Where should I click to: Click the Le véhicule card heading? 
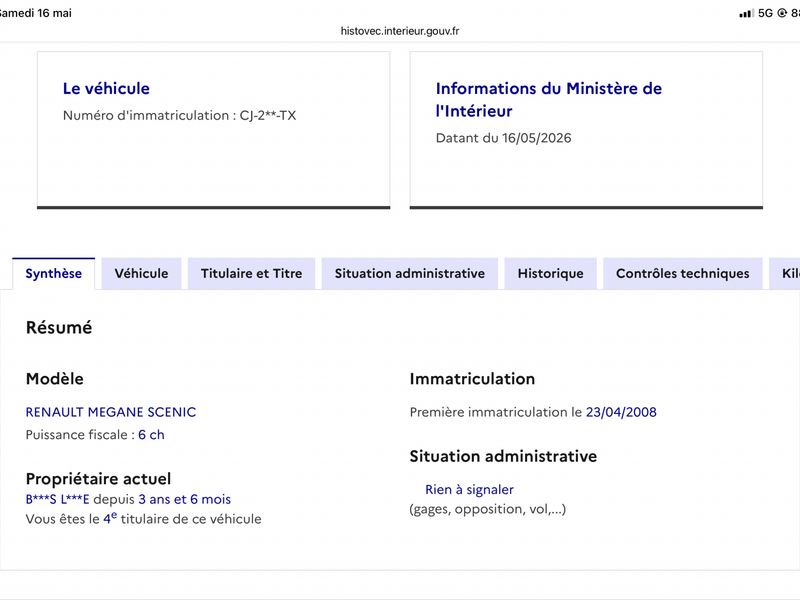[106, 88]
